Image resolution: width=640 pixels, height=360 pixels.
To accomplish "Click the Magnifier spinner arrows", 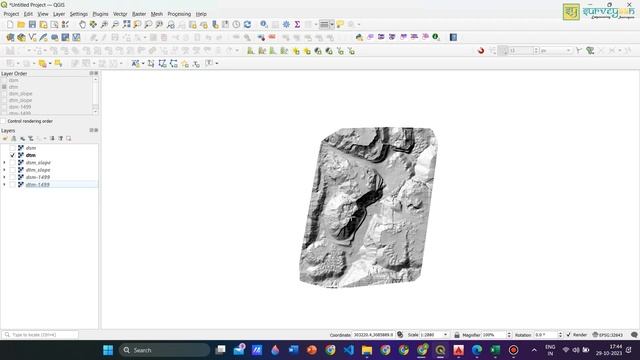I will [509, 335].
